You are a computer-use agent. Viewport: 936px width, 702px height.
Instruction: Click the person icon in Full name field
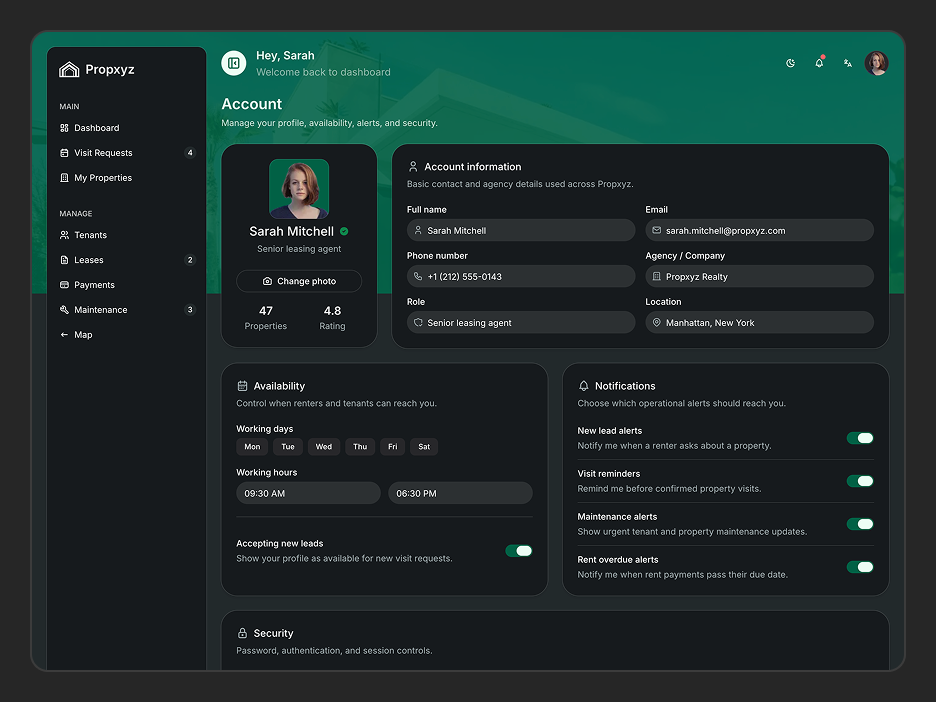(x=418, y=230)
